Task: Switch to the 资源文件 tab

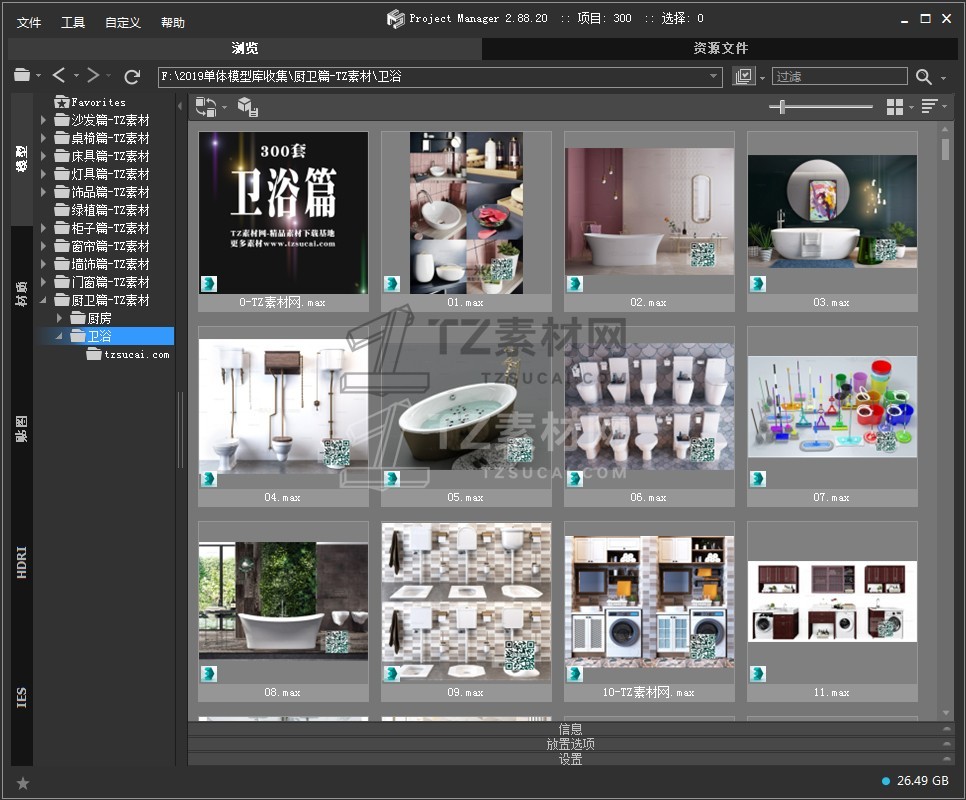Action: click(x=720, y=48)
